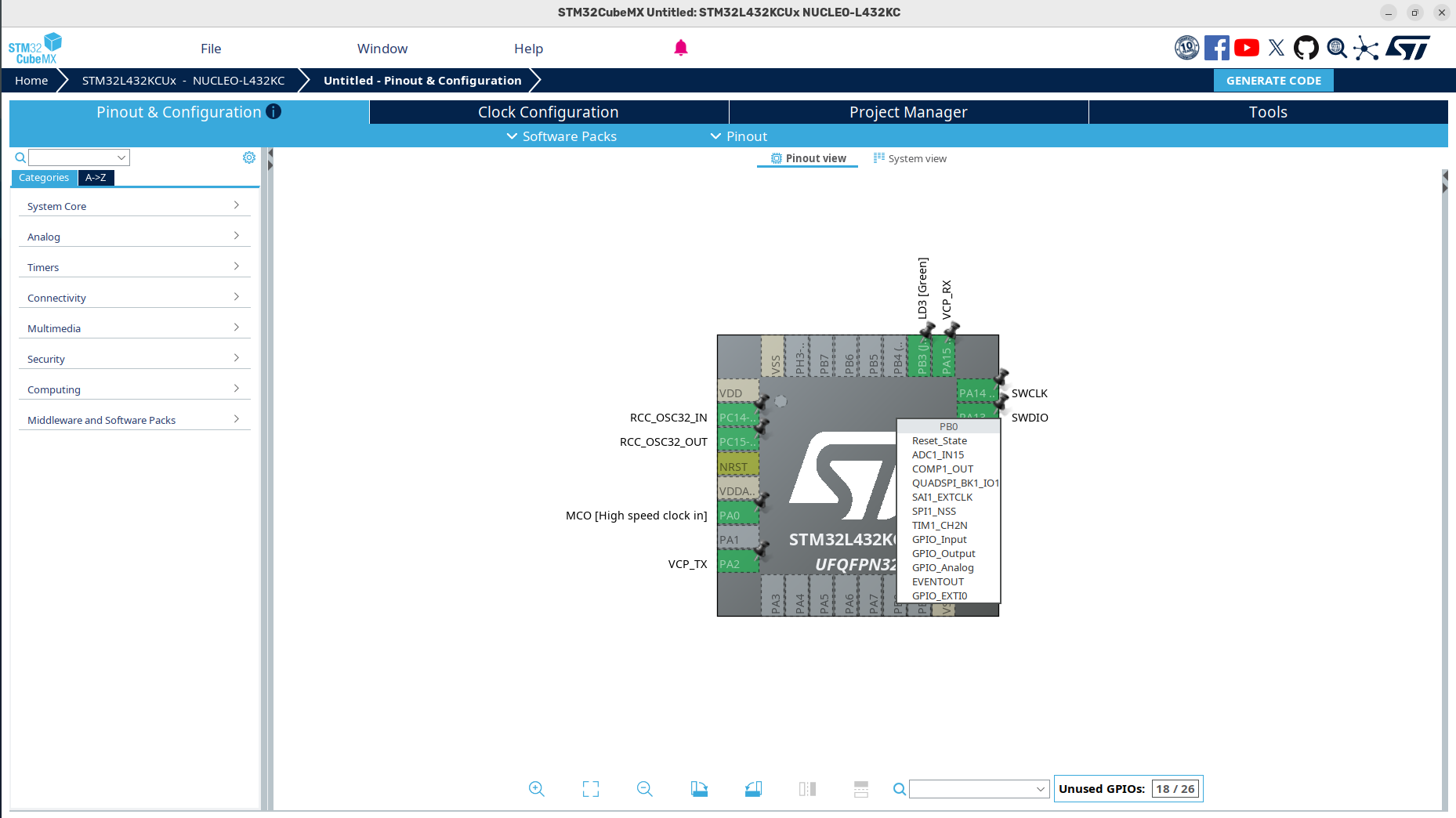Screen dimensions: 1456x818
Task: Click the GENERATE CODE button
Action: (1273, 81)
